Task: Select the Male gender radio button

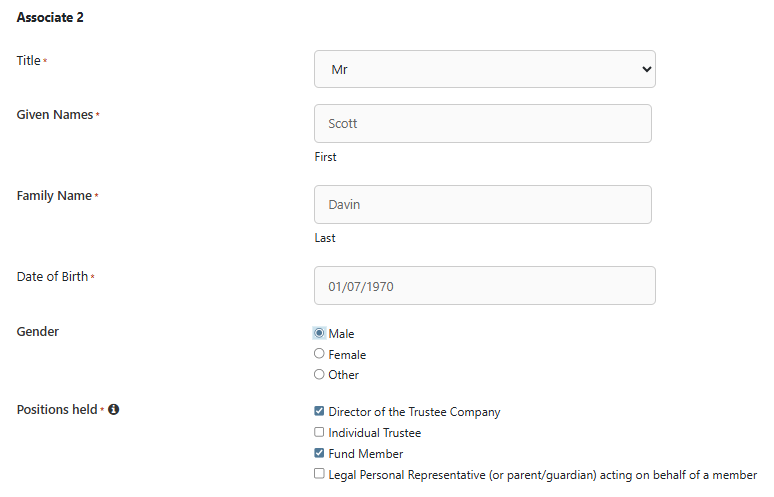Action: 319,333
